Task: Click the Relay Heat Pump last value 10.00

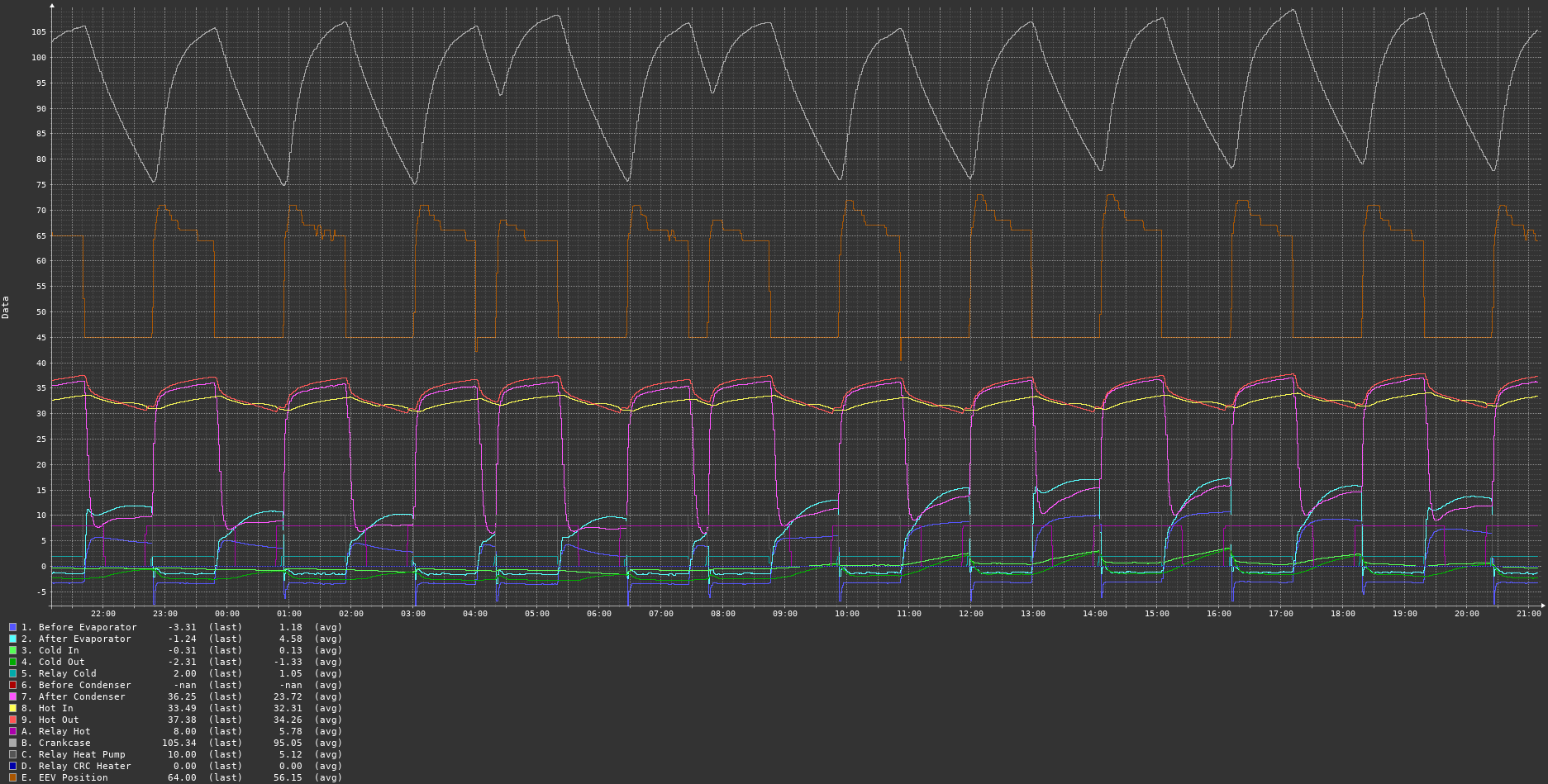Action: click(182, 754)
